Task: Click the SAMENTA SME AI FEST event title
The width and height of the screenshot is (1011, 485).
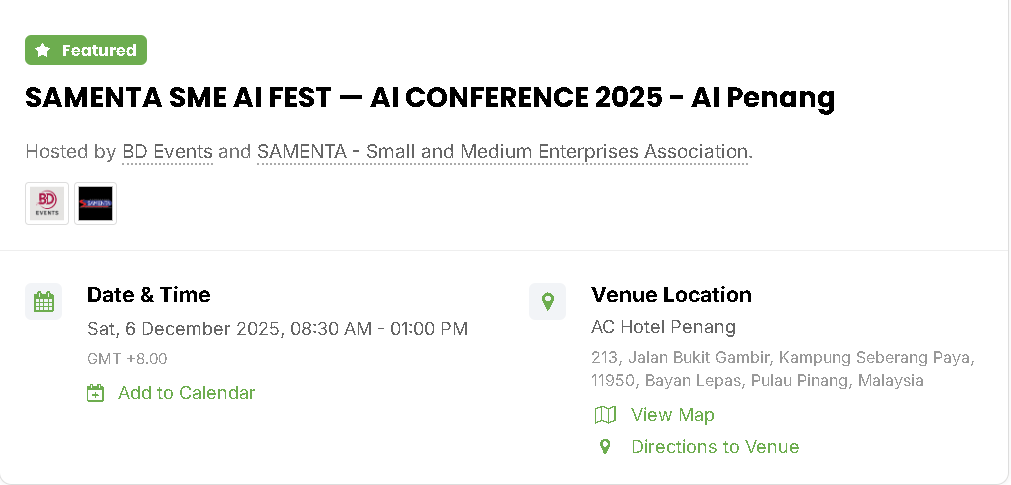Action: (429, 97)
